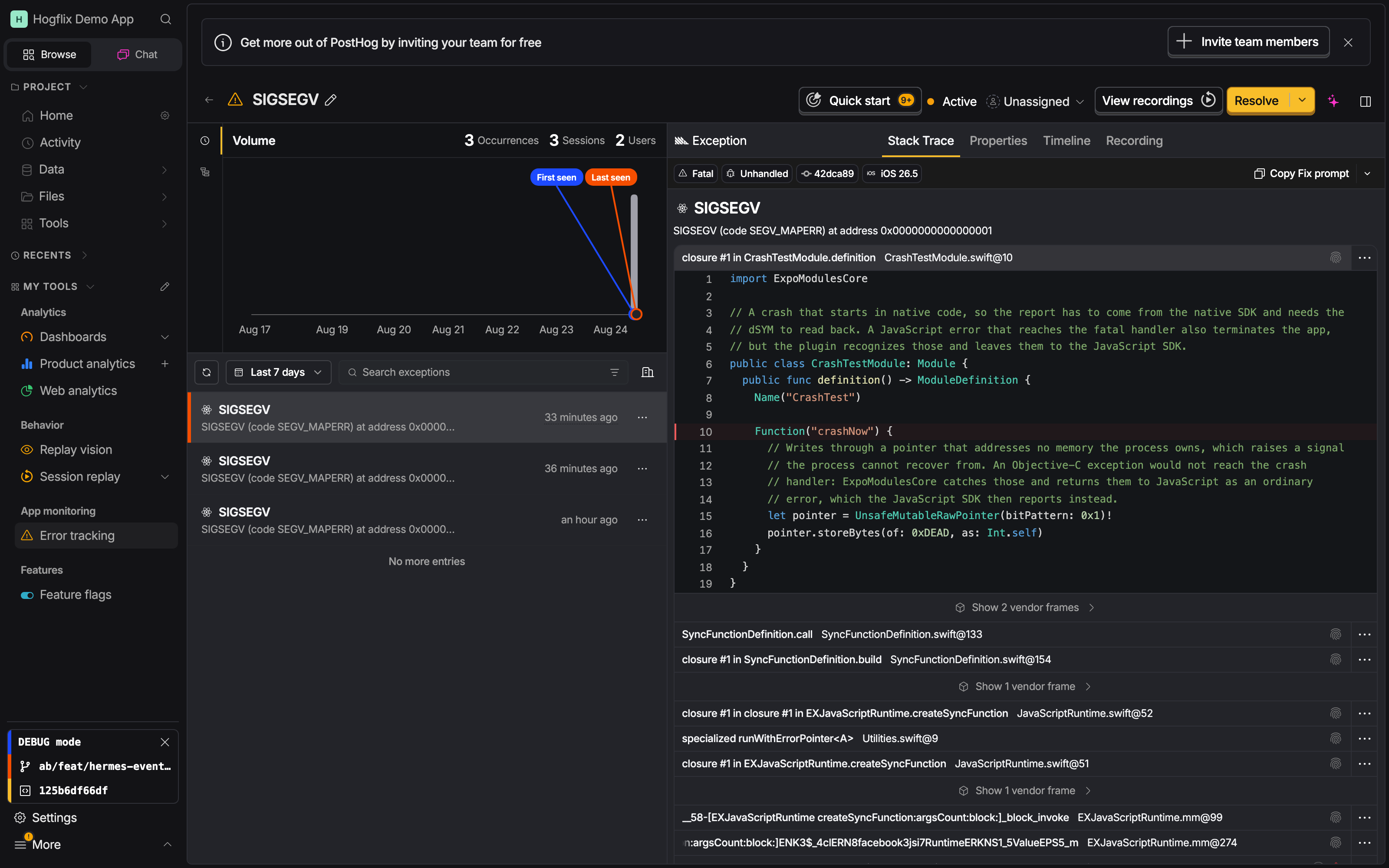Dismiss the invite team banner
1389x868 pixels.
[x=1348, y=43]
